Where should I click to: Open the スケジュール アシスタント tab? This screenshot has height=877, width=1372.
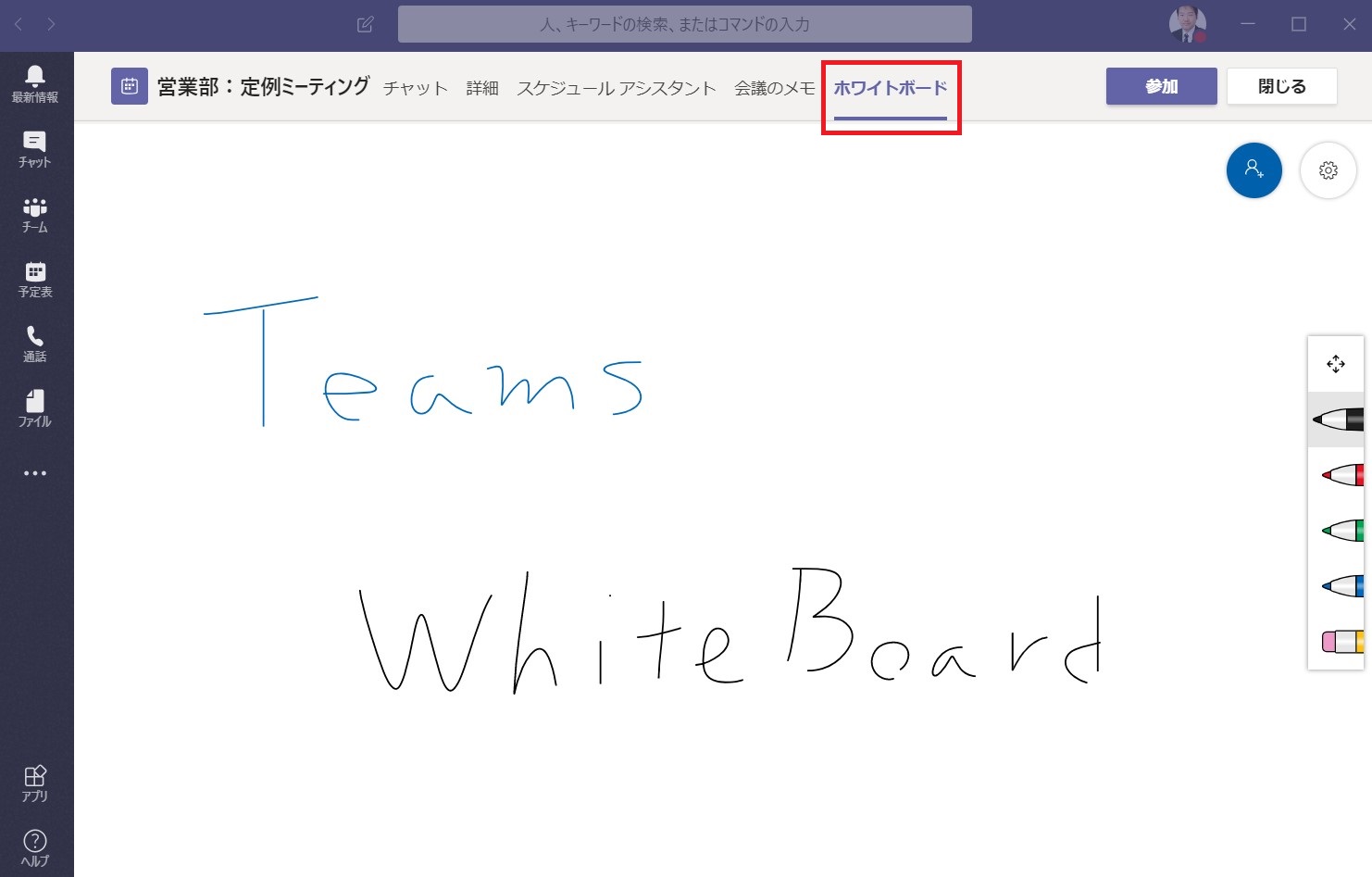617,88
